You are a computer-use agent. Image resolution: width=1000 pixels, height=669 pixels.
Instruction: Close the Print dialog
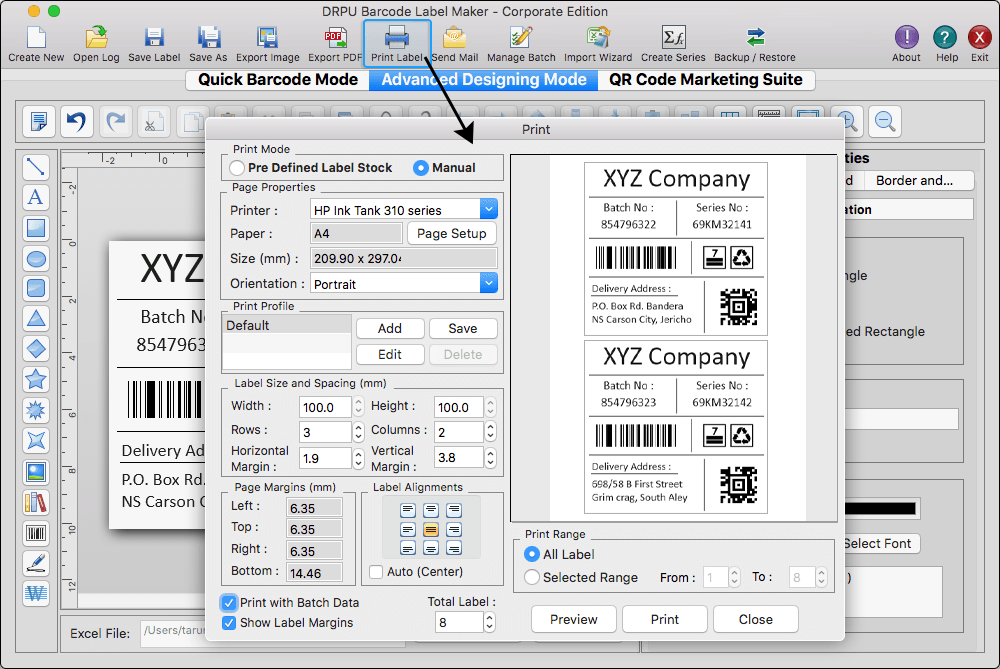(x=756, y=619)
